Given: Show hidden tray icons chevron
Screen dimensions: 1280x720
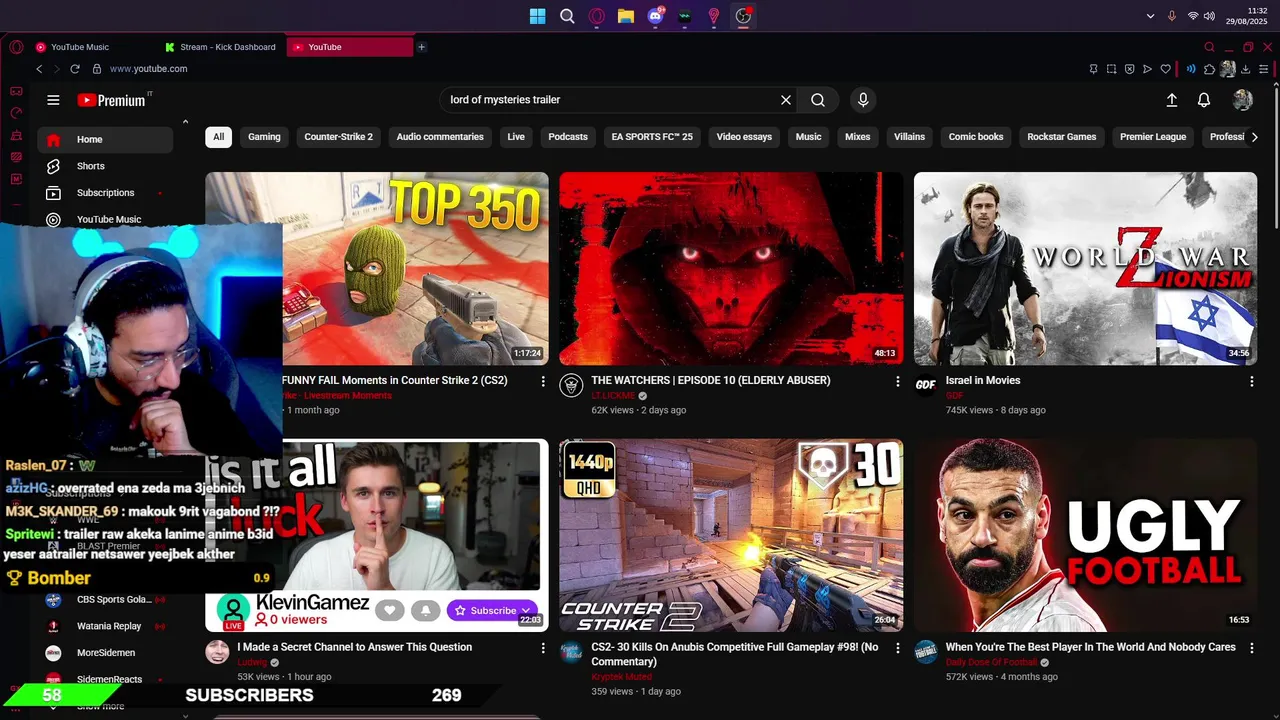Looking at the screenshot, I should (x=1151, y=16).
